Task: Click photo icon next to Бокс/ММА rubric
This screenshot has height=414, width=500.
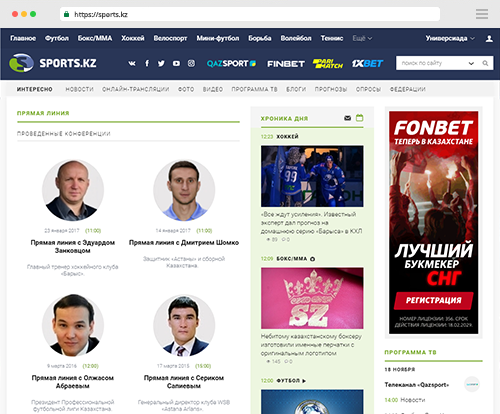Action: point(312,259)
